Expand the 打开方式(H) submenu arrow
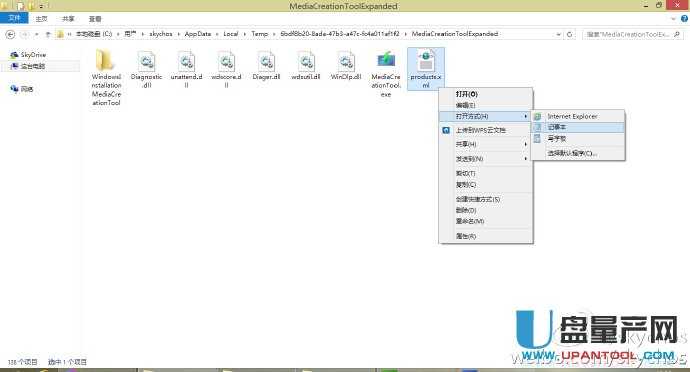Image resolution: width=690 pixels, height=372 pixels. [x=525, y=116]
